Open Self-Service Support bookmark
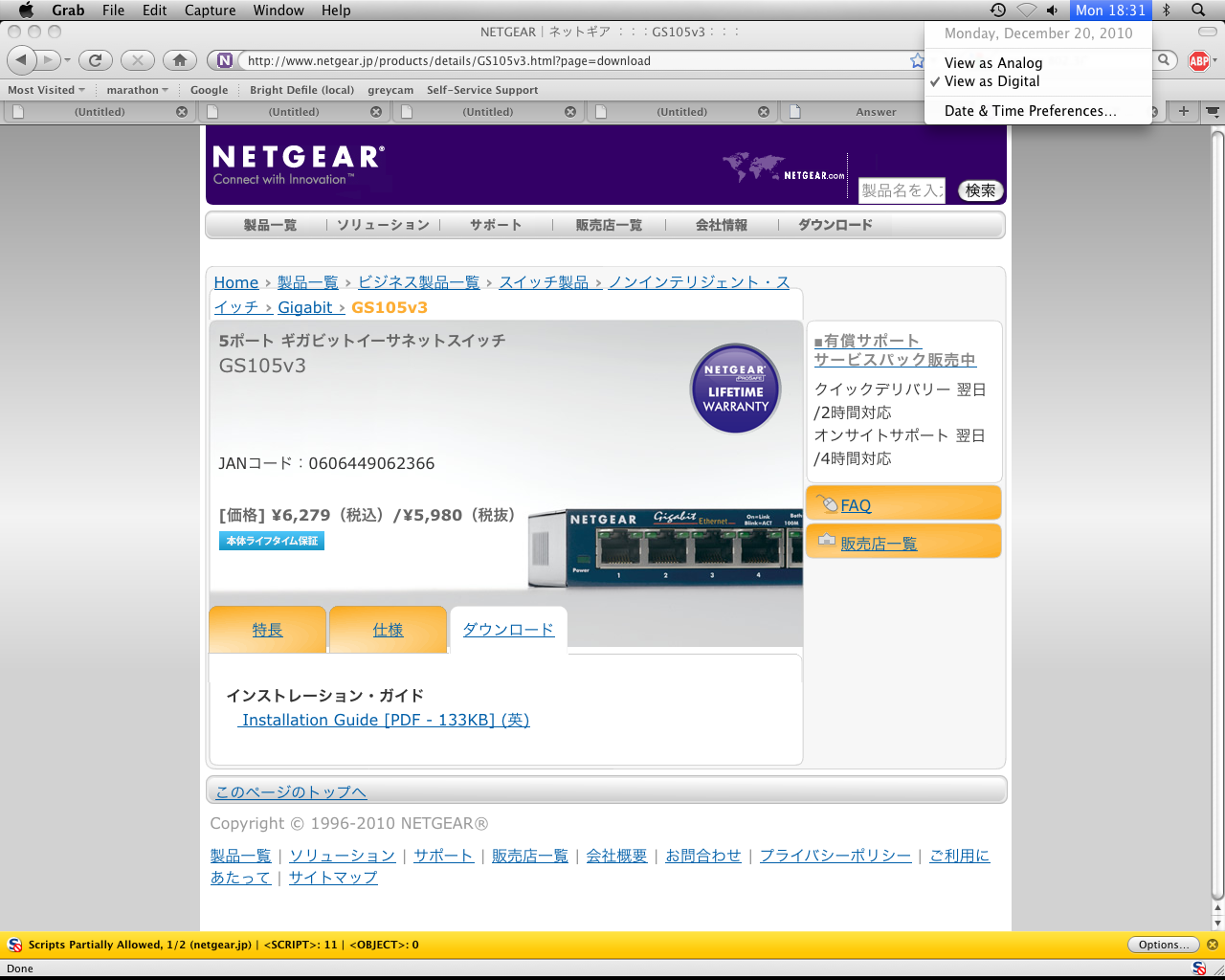 pyautogui.click(x=482, y=90)
